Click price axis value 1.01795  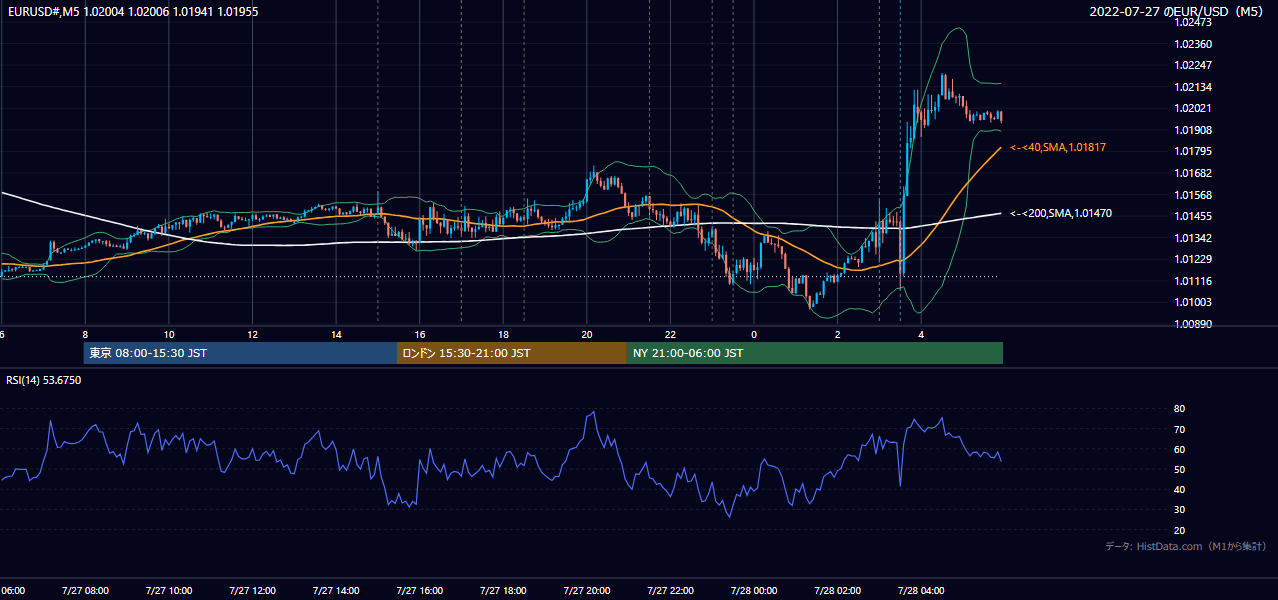click(x=1193, y=151)
